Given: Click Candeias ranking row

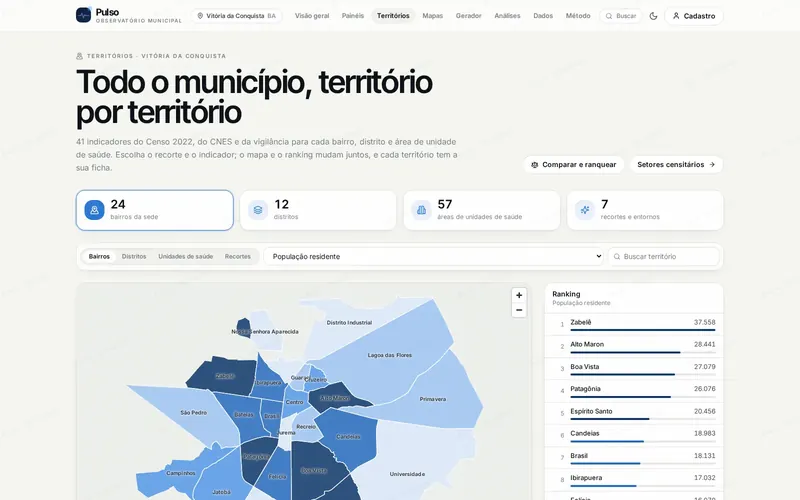Looking at the screenshot, I should click(x=634, y=435).
